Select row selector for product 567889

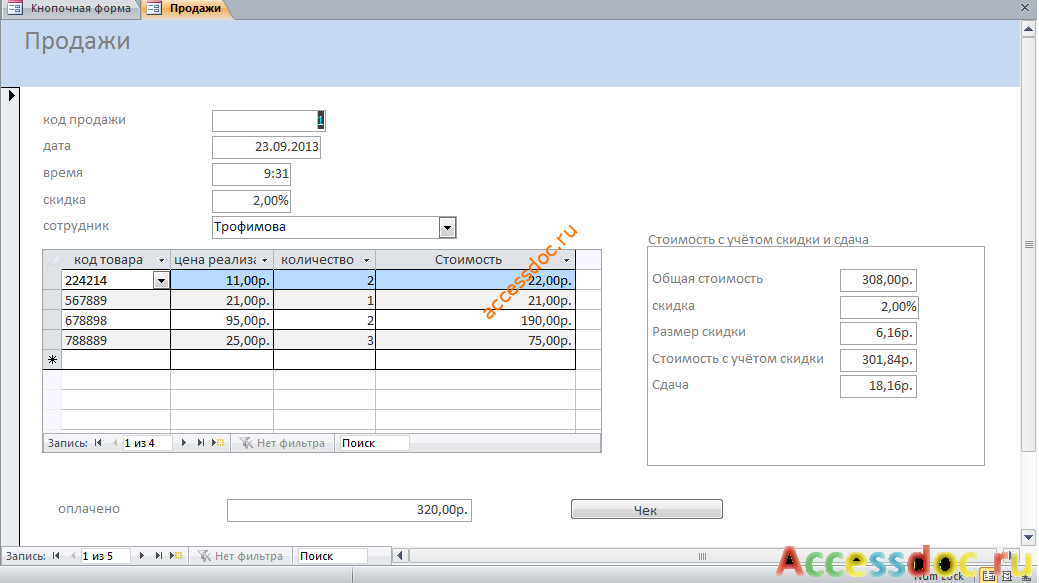52,300
